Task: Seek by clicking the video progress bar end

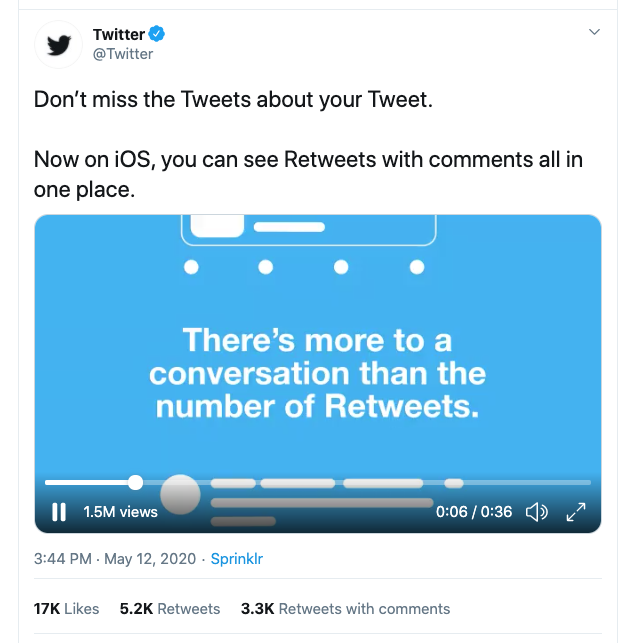Action: click(588, 482)
